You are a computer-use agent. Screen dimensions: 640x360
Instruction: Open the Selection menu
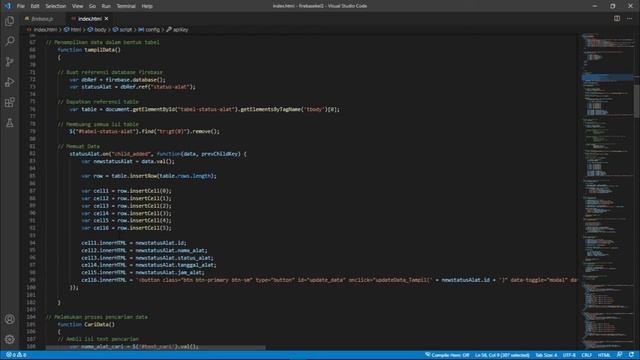coord(56,6)
